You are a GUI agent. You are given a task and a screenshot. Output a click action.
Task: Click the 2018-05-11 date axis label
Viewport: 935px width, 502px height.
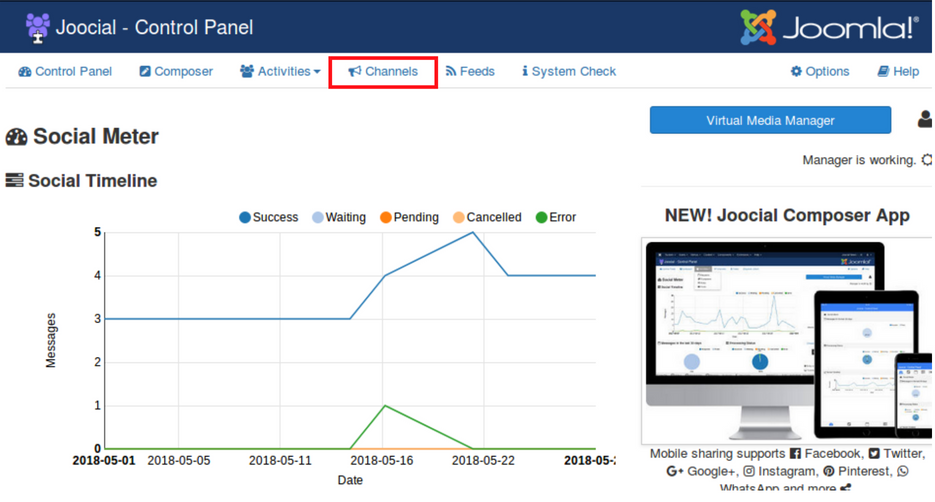(280, 461)
